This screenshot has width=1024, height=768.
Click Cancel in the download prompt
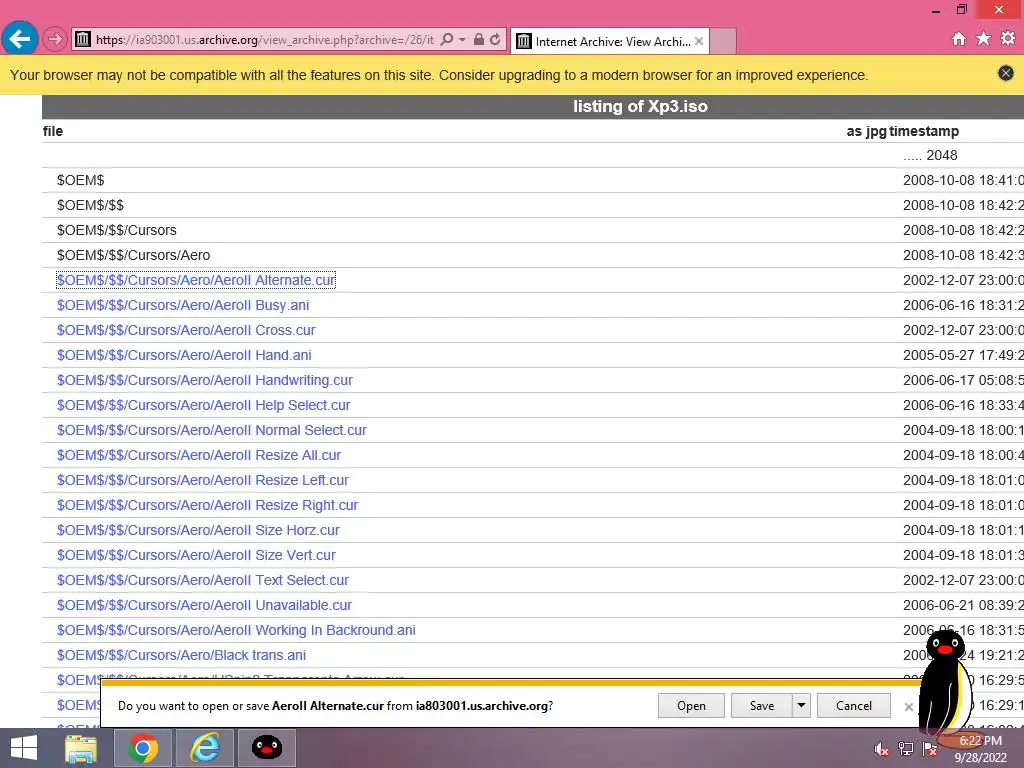[854, 705]
